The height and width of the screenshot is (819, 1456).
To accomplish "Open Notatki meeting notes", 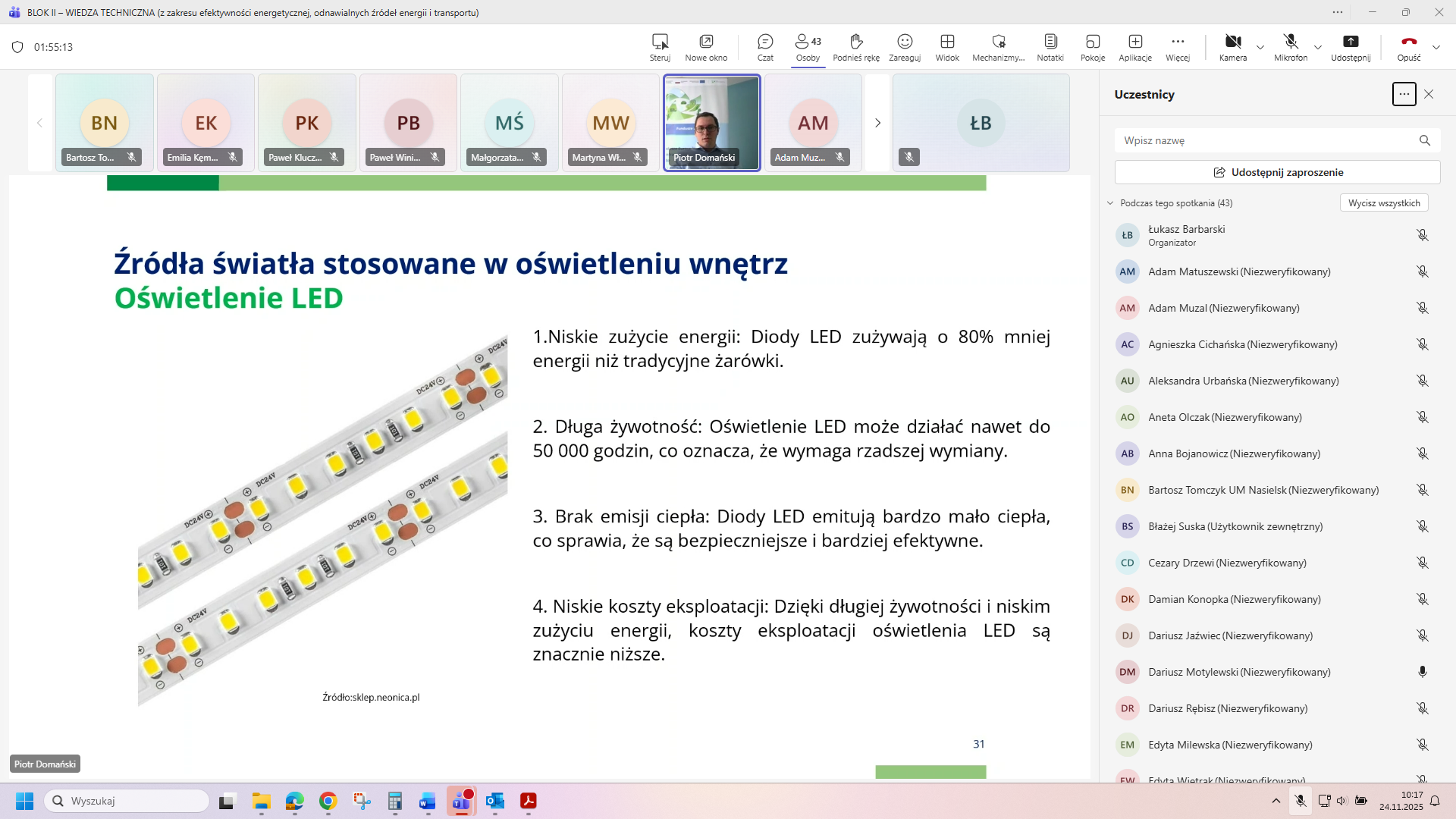I will coord(1050,47).
